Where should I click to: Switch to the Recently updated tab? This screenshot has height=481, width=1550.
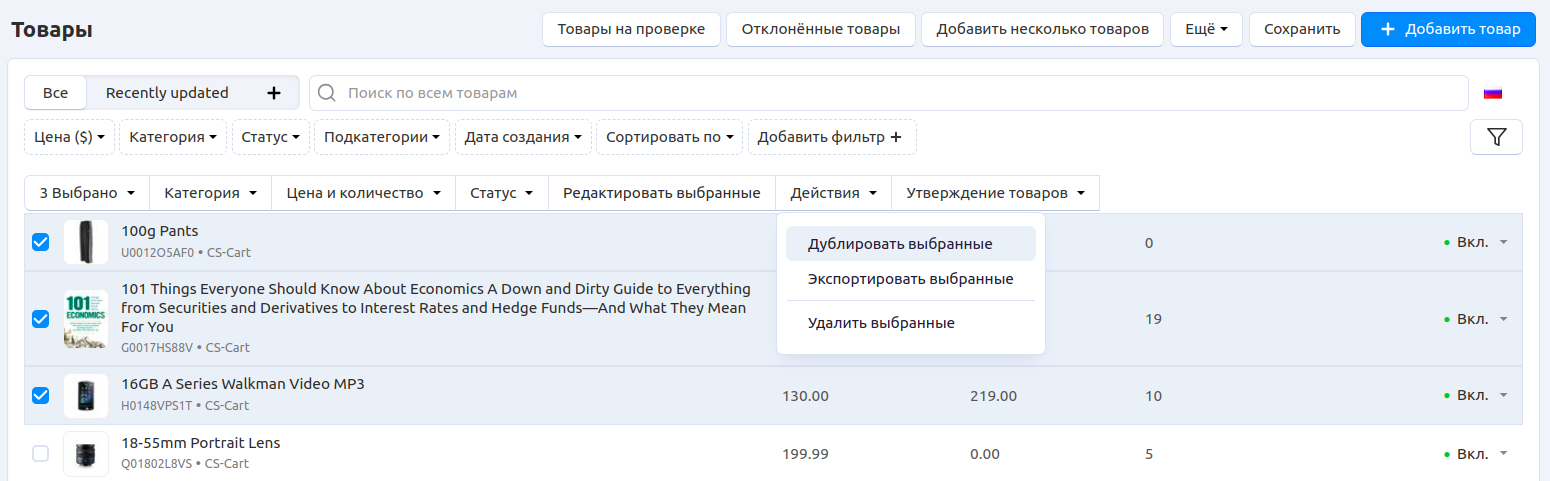[x=167, y=93]
